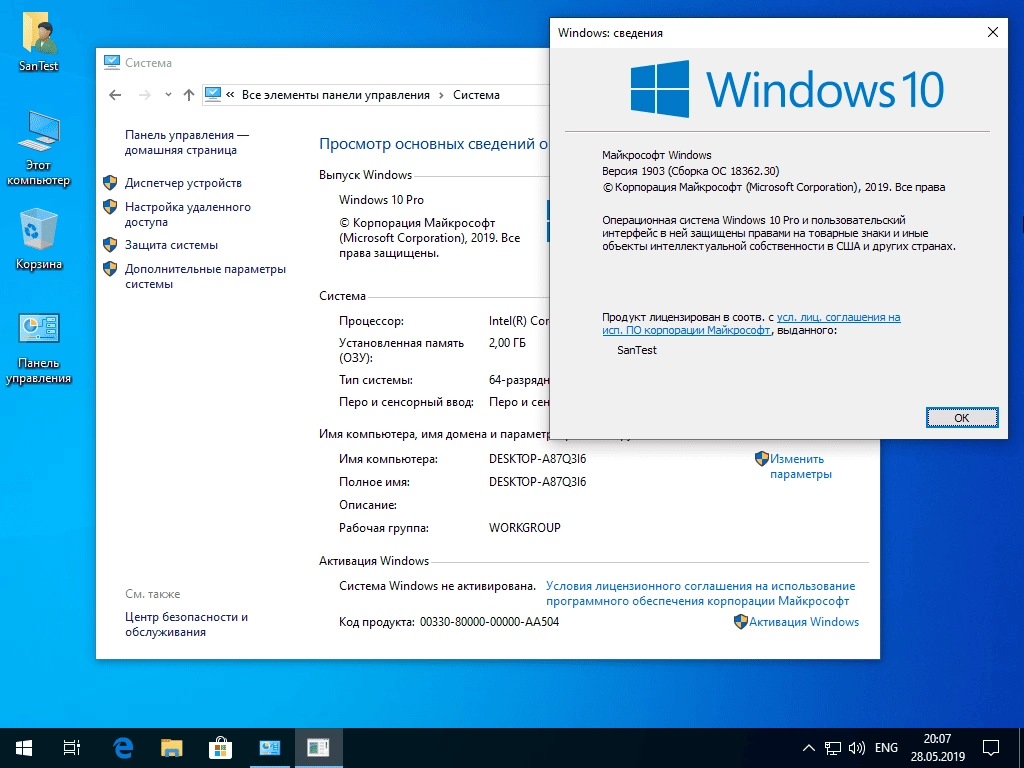Select Все элементы панели управления breadcrumb
This screenshot has height=768, width=1024.
(336, 95)
